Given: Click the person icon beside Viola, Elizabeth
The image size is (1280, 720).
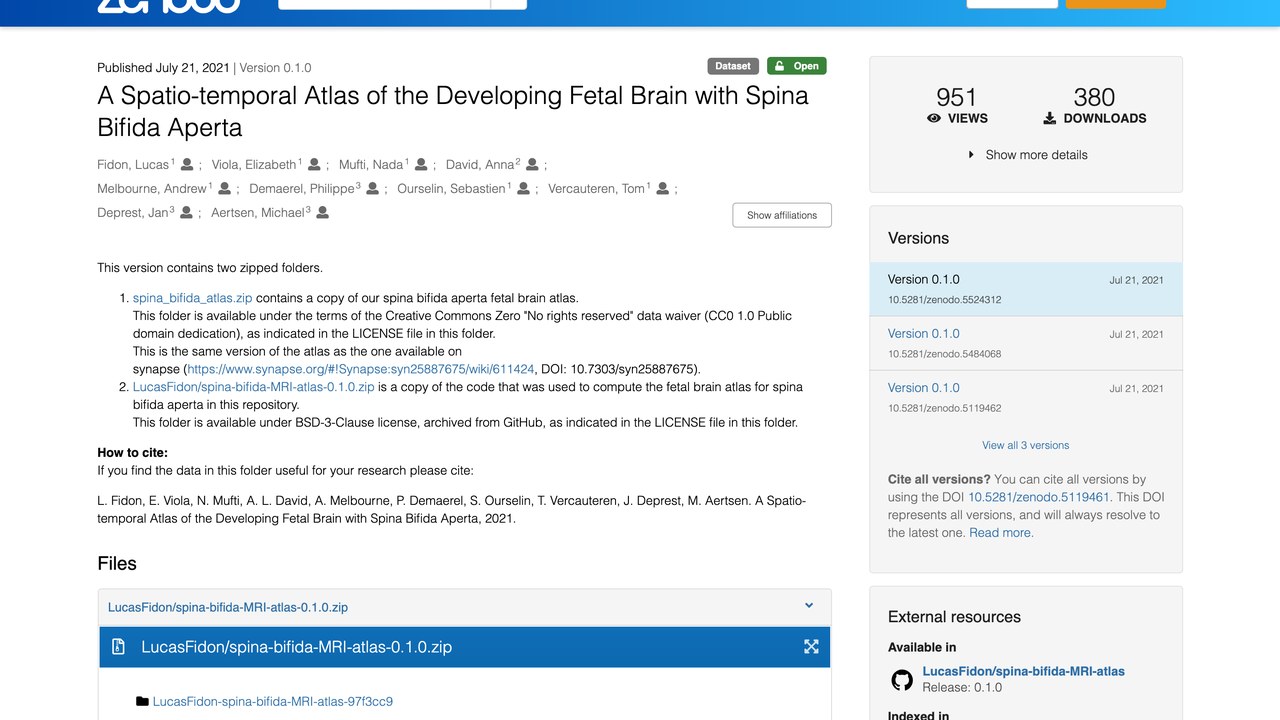Looking at the screenshot, I should 314,164.
